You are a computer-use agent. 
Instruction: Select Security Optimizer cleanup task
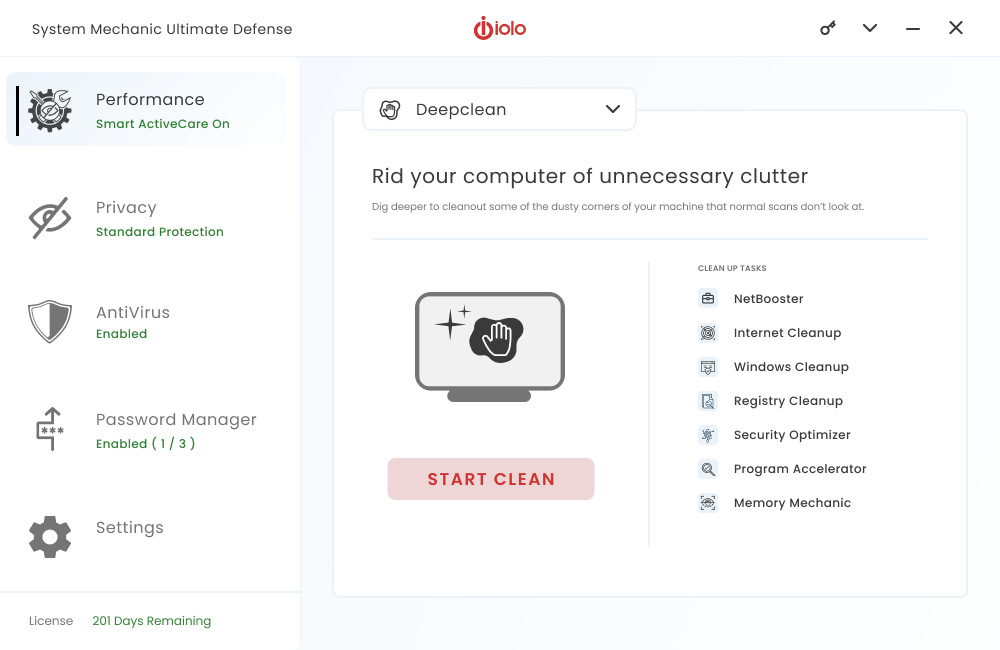[791, 435]
